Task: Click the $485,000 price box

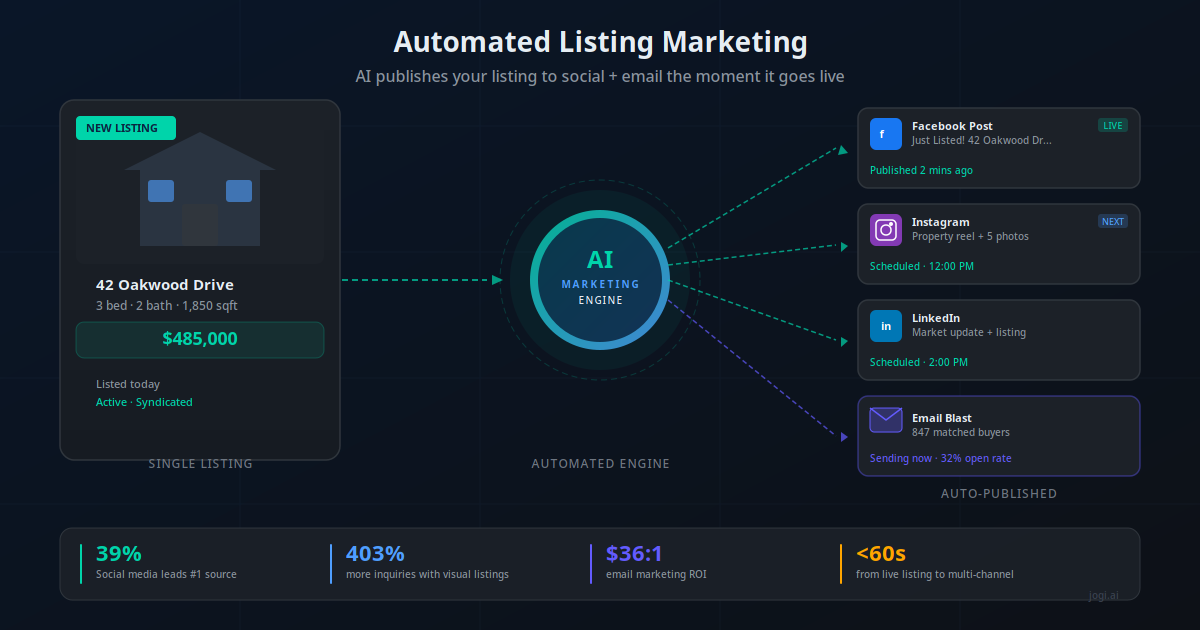Action: pos(200,340)
